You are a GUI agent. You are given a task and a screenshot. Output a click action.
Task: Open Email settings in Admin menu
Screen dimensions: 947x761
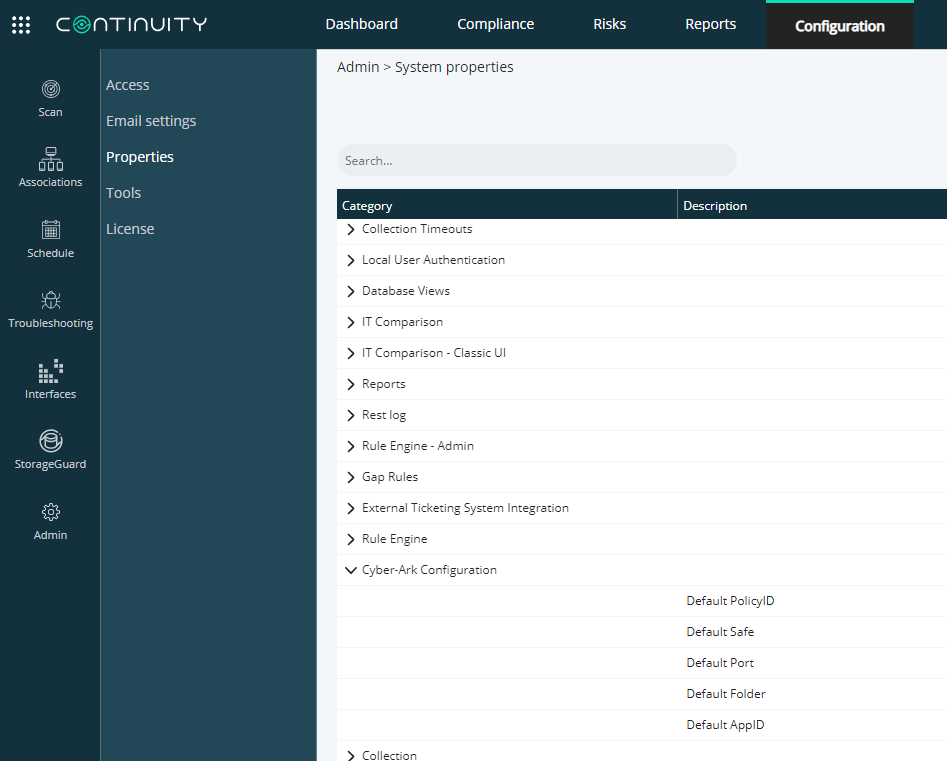click(x=151, y=121)
